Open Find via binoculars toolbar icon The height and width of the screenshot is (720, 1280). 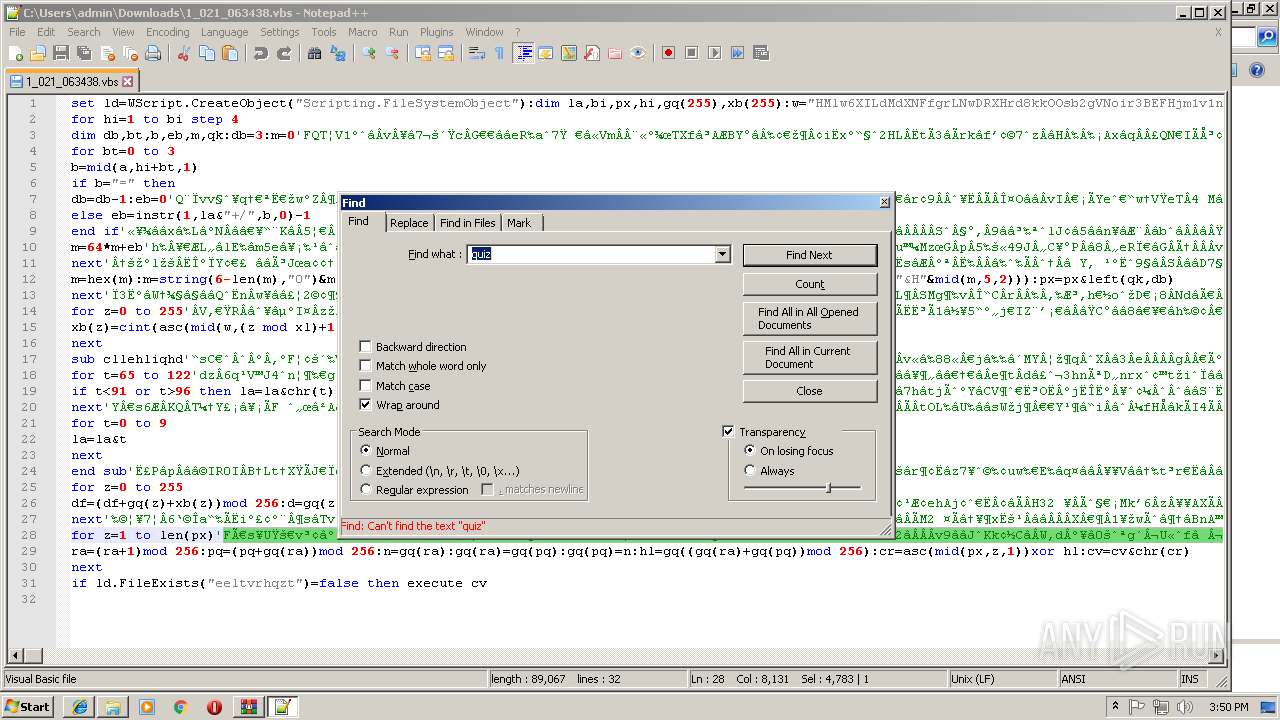pyautogui.click(x=314, y=53)
